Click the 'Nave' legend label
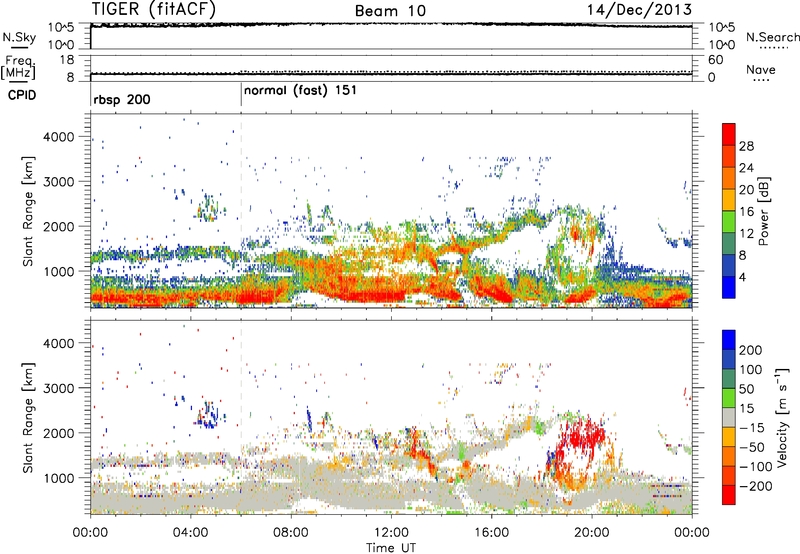Viewport: 800px width, 554px height. [761, 69]
